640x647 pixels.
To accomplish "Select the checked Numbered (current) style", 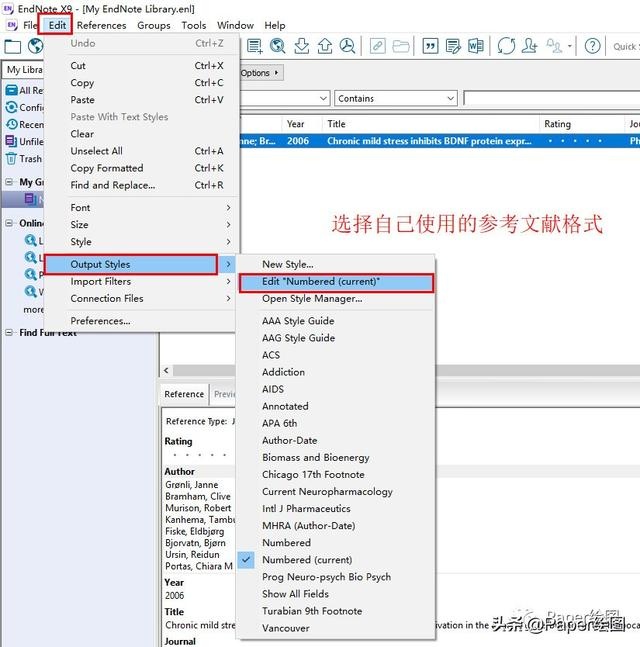I will pos(336,560).
